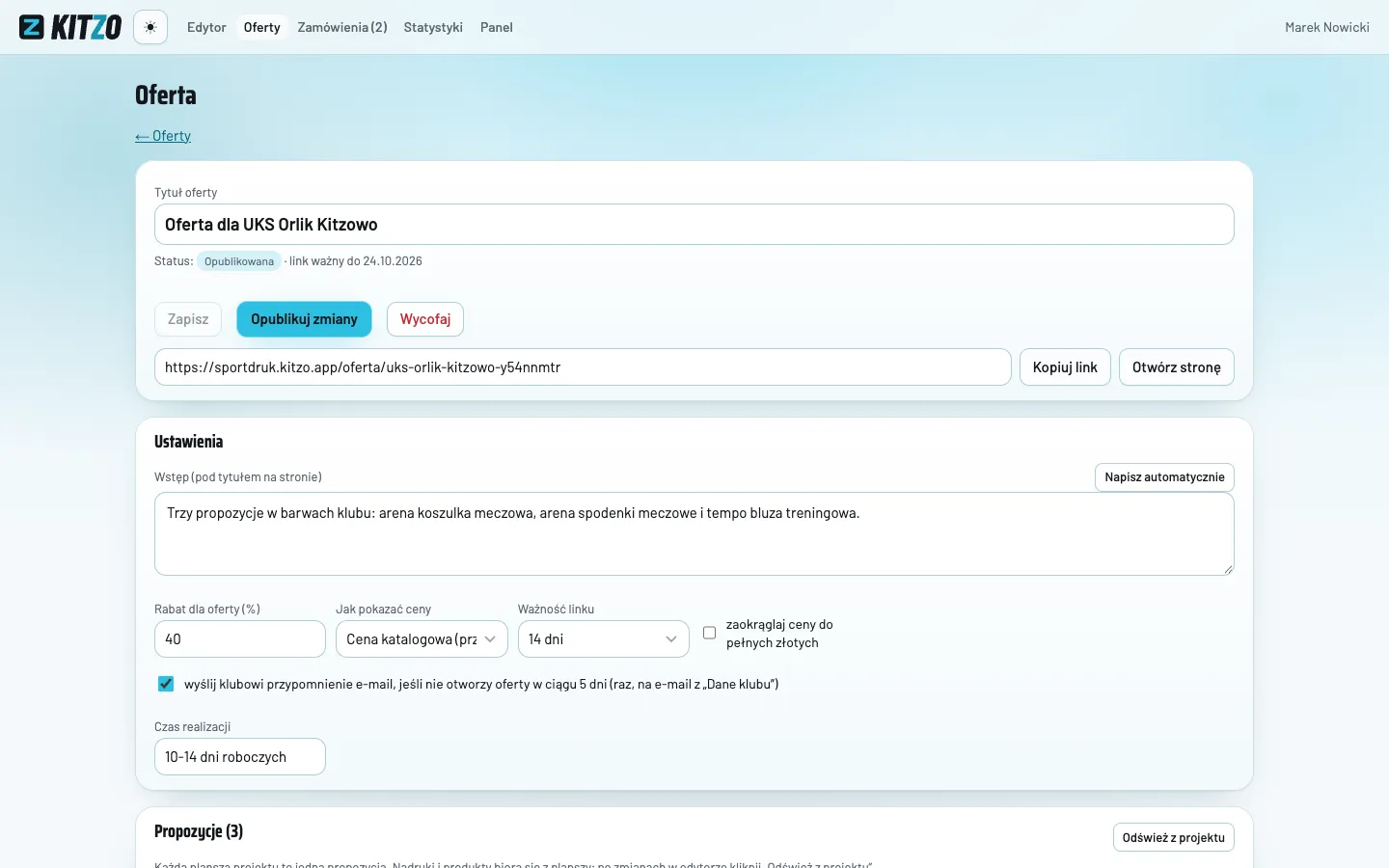1389x868 pixels.
Task: Select the offer URL field
Action: pyautogui.click(x=583, y=367)
